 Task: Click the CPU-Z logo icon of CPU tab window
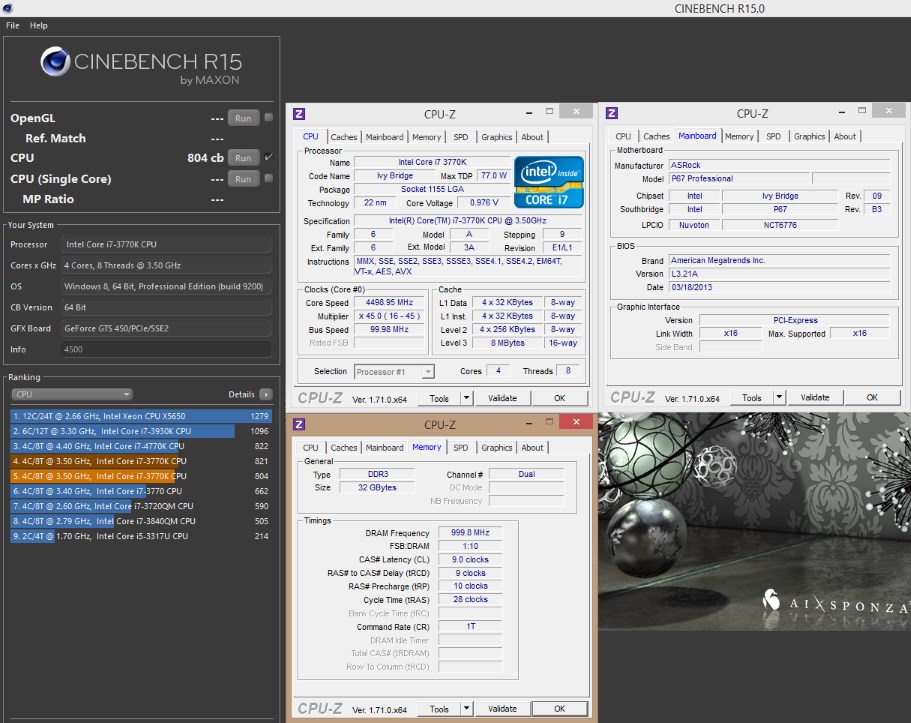(299, 114)
